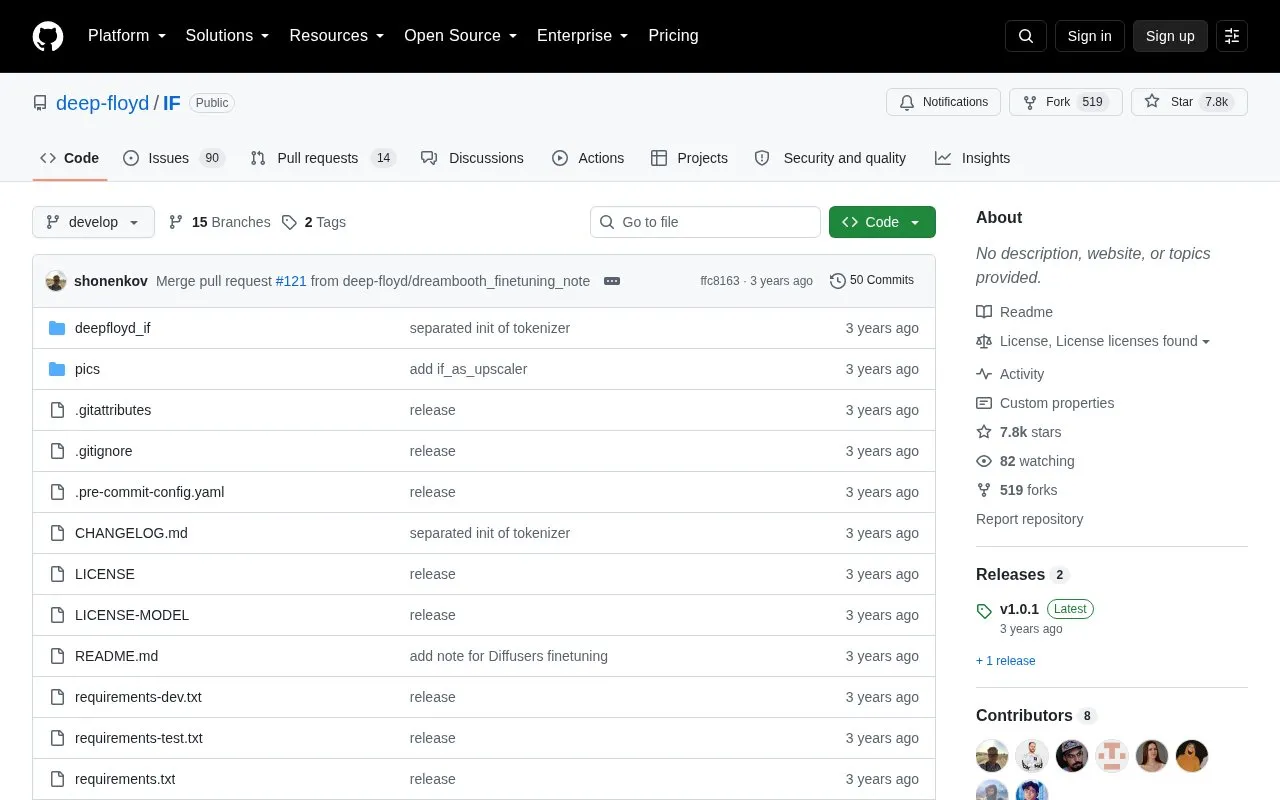Open the Discussions tab

(472, 158)
